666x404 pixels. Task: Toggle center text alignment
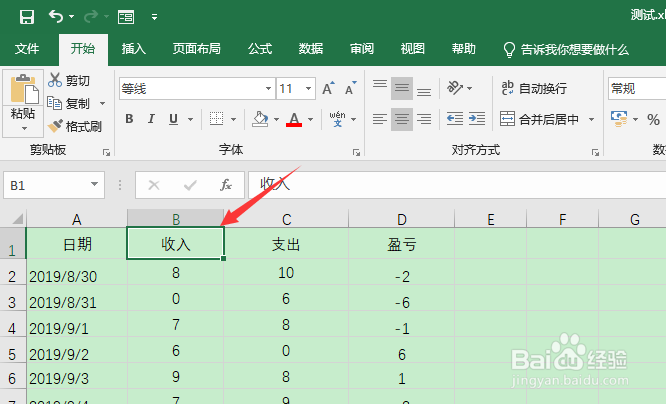pyautogui.click(x=402, y=119)
